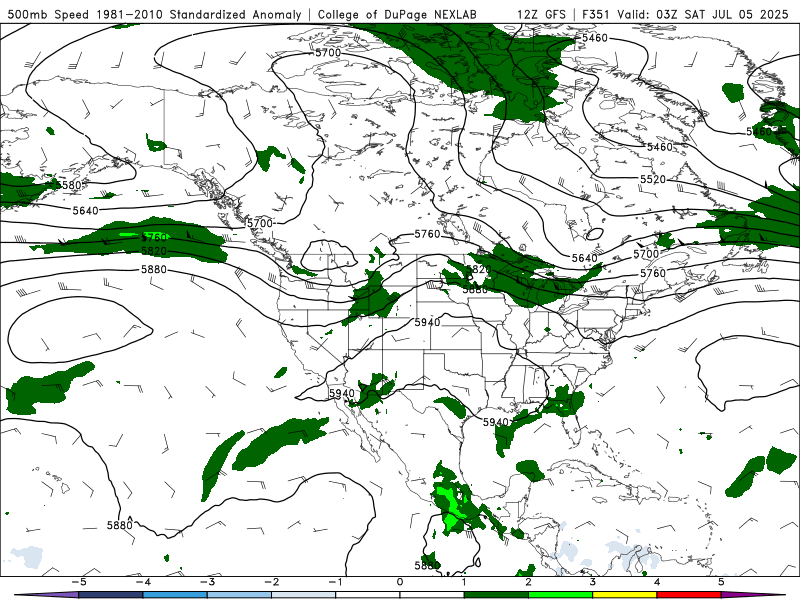This screenshot has width=800, height=600.
Task: Click the 5940 contour label over Nebraska
Action: [x=427, y=322]
